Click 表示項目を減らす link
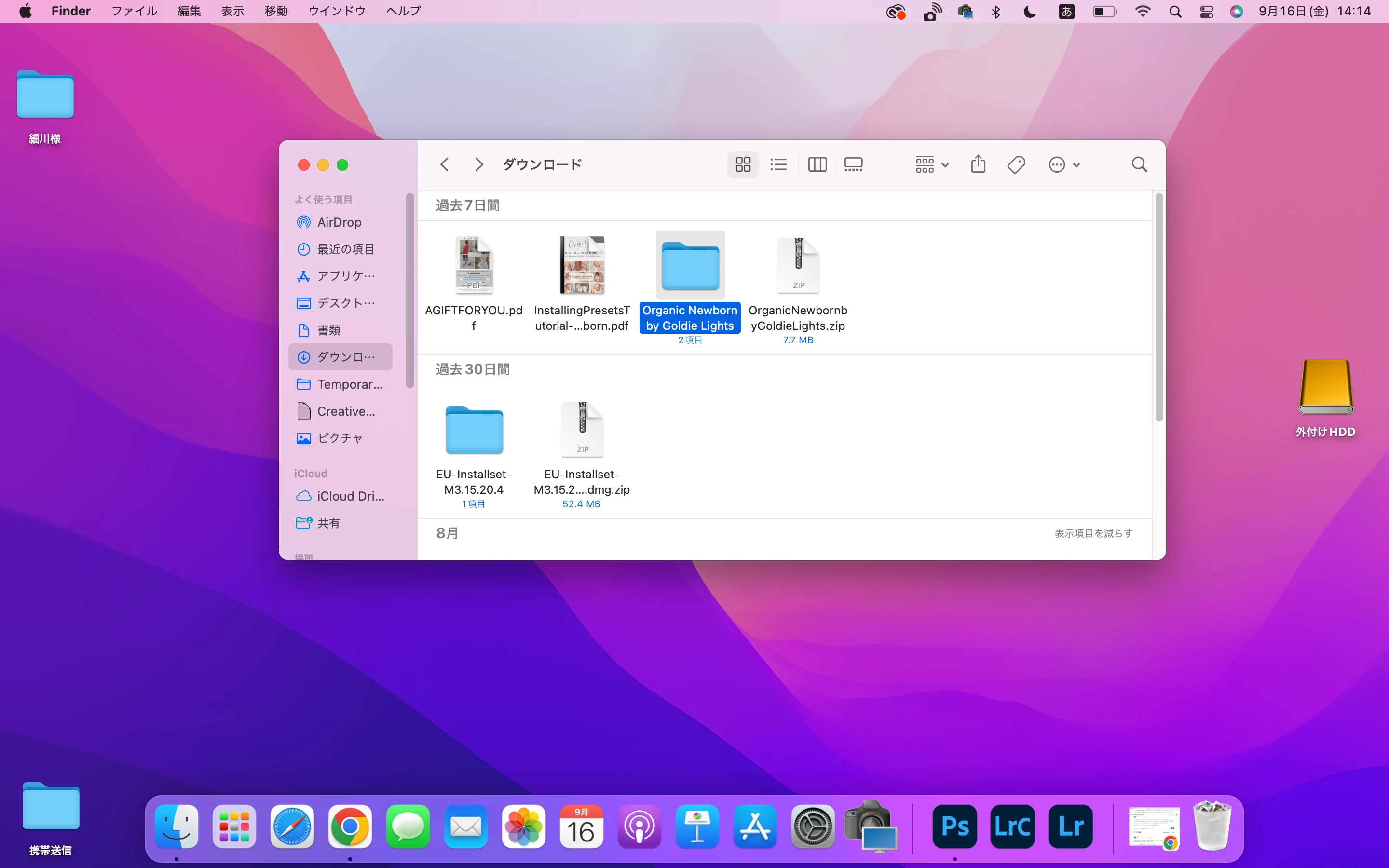Image resolution: width=1389 pixels, height=868 pixels. (x=1093, y=533)
